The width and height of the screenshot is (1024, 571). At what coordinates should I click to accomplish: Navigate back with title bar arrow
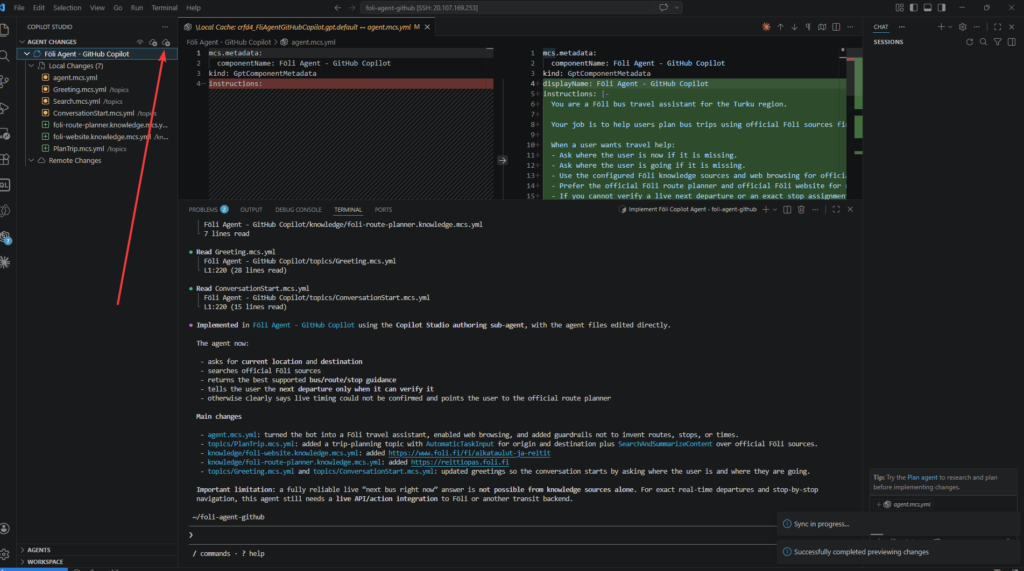(x=338, y=8)
